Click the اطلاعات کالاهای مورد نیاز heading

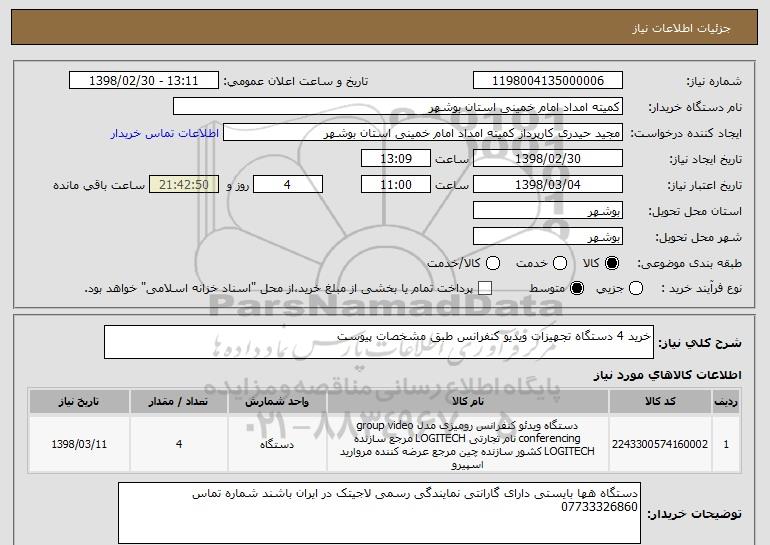point(667,375)
